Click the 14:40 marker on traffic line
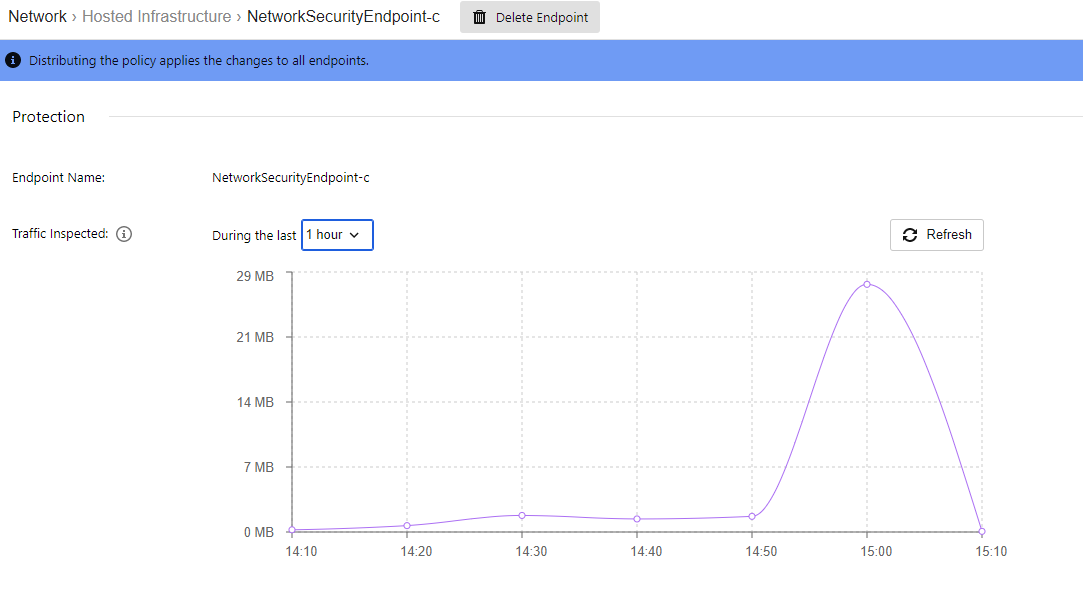 tap(637, 519)
